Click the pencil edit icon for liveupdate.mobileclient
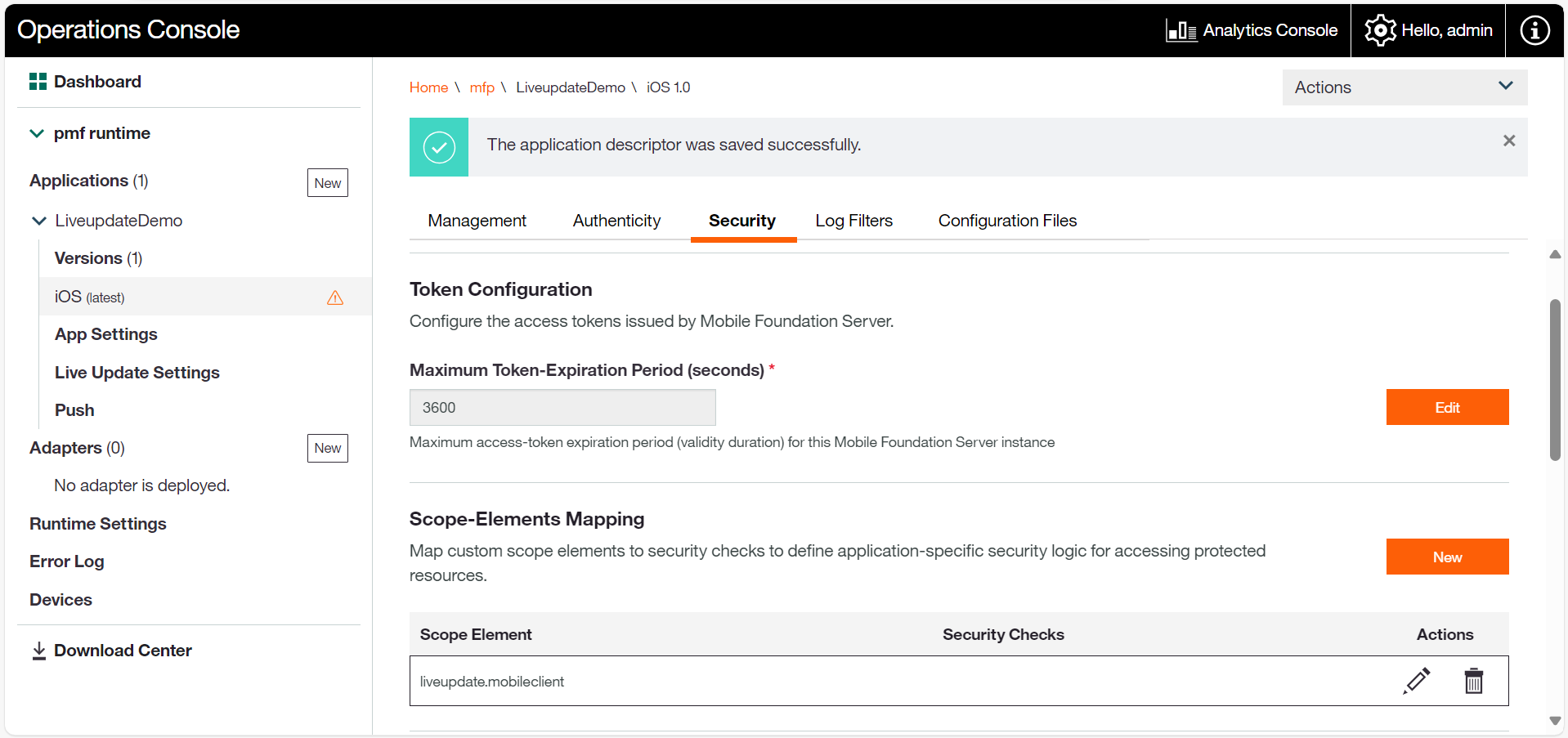1568x738 pixels. (1417, 681)
